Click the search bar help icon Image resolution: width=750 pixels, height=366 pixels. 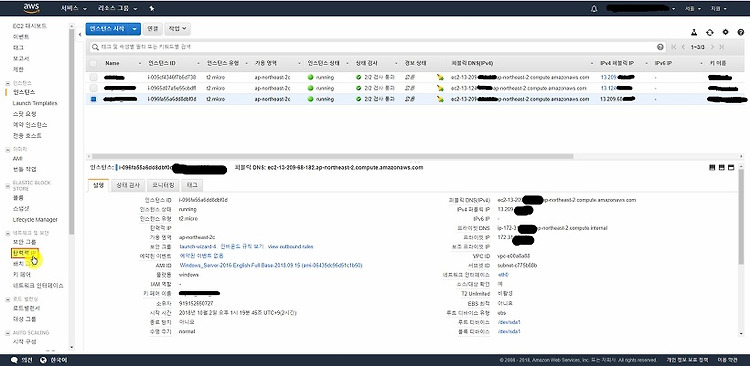660,47
